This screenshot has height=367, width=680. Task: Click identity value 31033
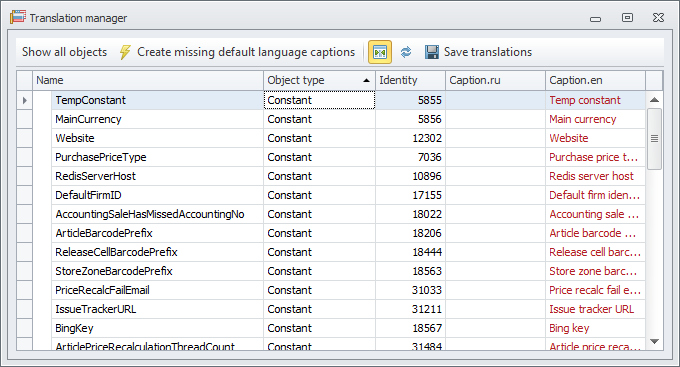pyautogui.click(x=427, y=290)
